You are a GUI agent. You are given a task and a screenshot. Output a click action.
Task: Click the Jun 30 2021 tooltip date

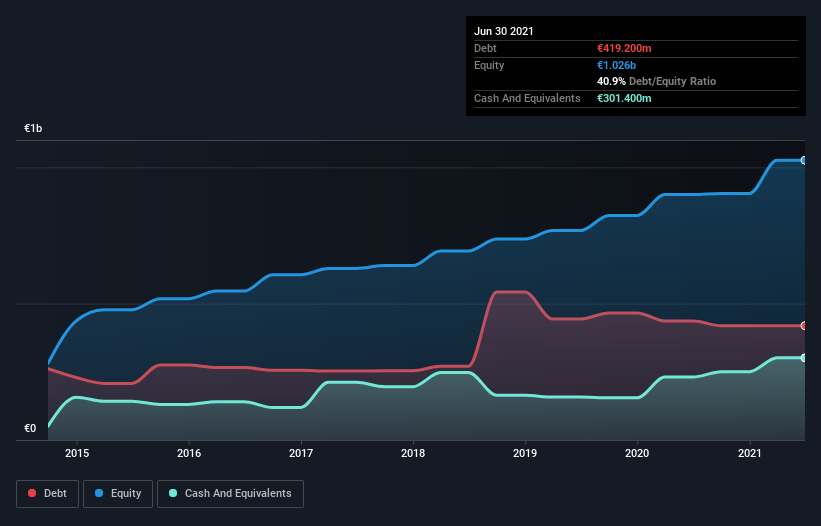pos(504,31)
